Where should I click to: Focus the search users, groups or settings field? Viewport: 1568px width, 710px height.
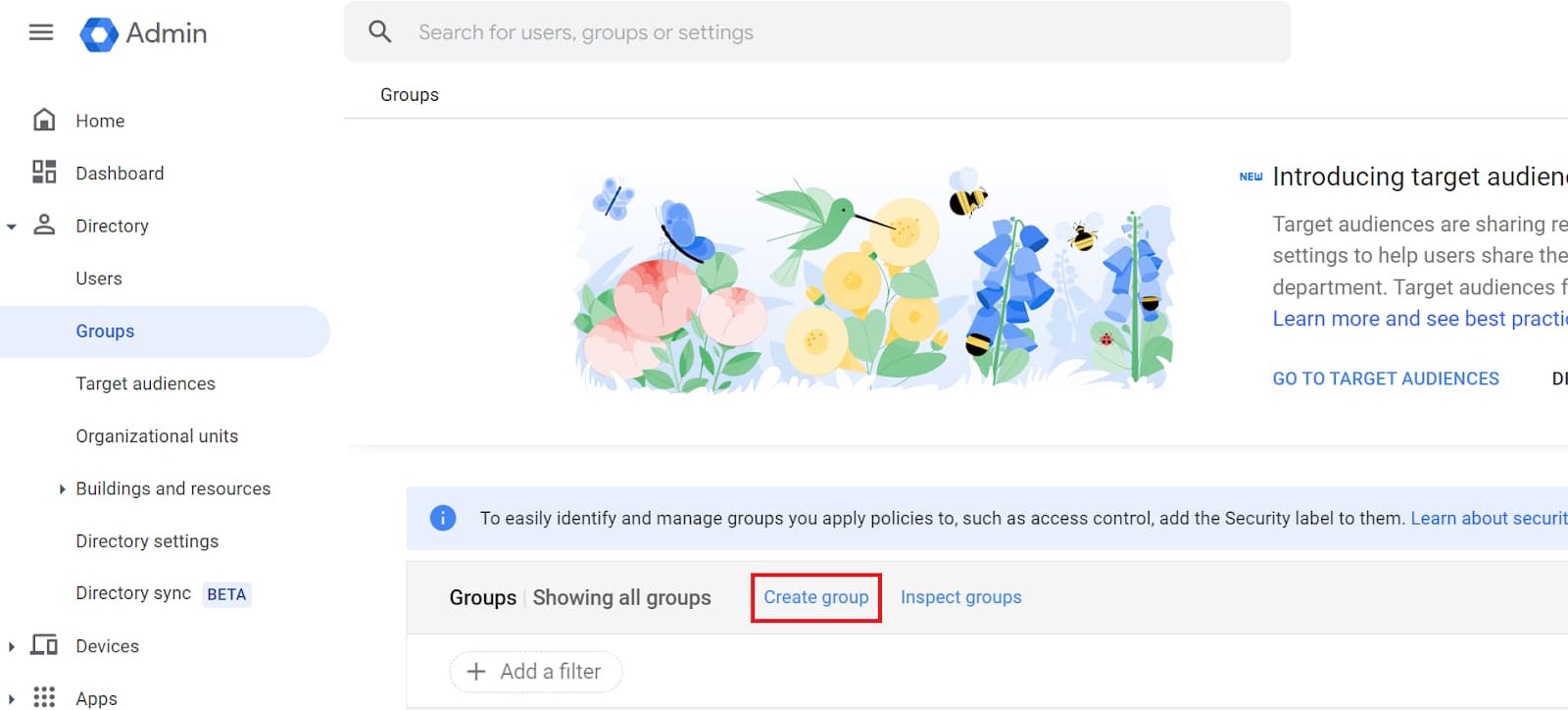pyautogui.click(x=817, y=32)
